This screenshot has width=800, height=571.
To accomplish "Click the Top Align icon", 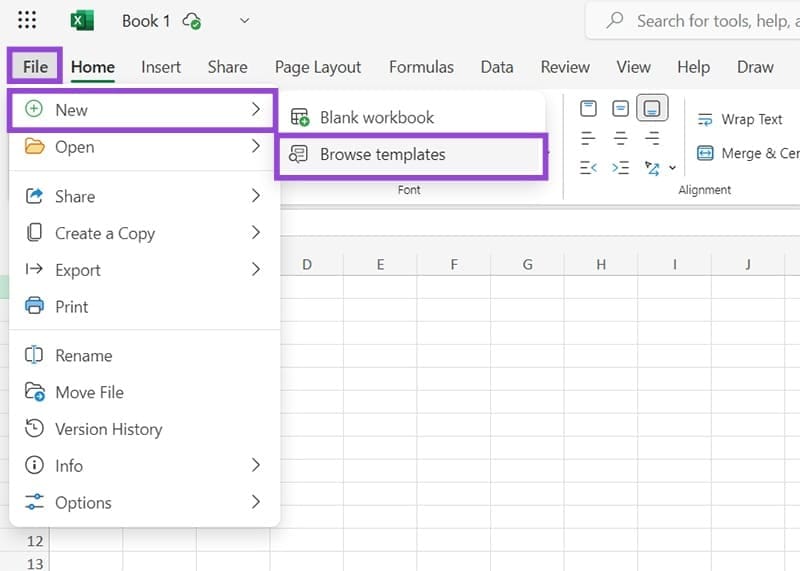I will 588,108.
